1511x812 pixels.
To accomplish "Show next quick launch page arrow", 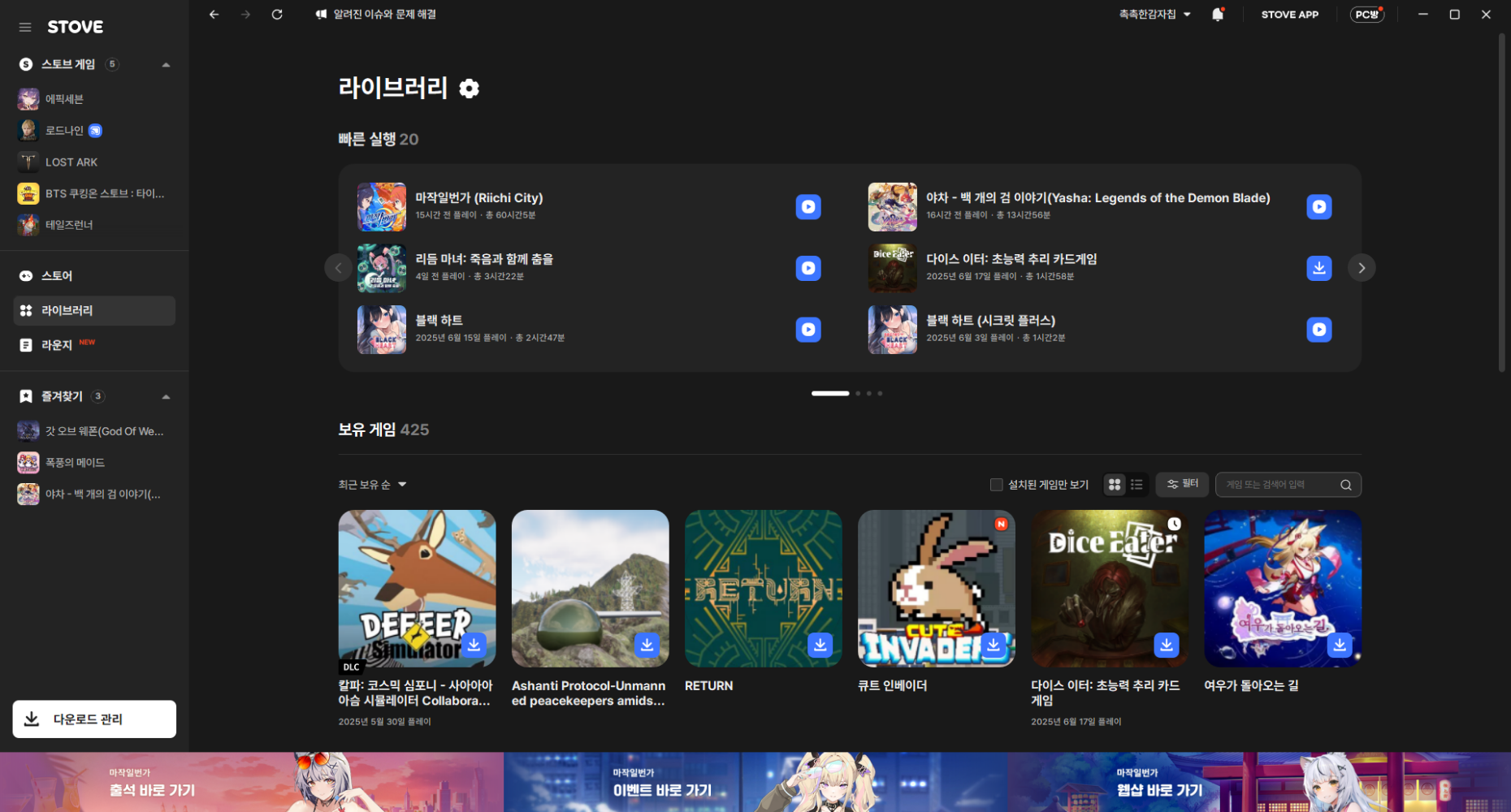I will click(1362, 268).
